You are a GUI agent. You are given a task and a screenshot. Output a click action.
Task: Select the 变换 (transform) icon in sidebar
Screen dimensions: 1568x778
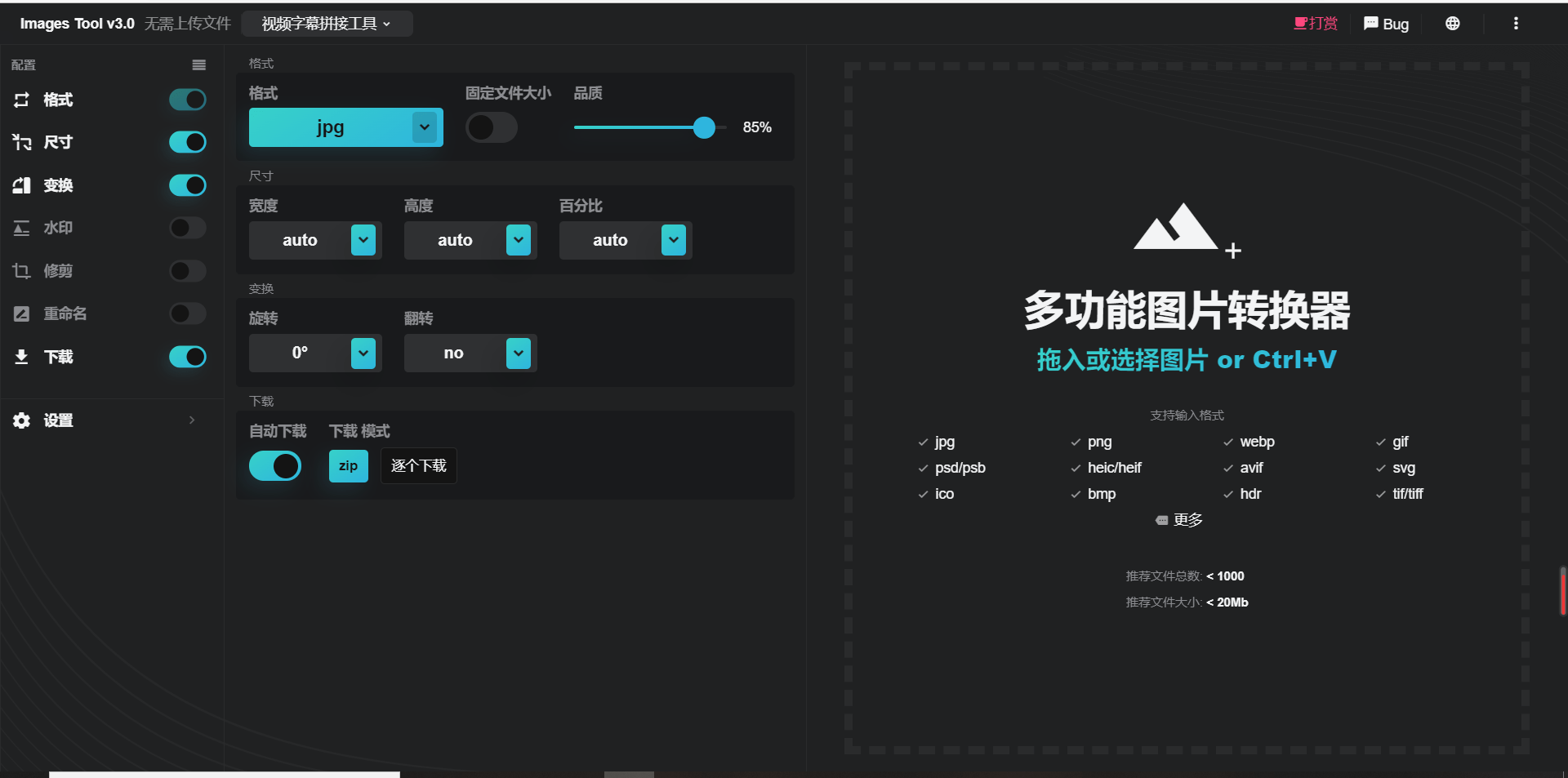tap(21, 185)
